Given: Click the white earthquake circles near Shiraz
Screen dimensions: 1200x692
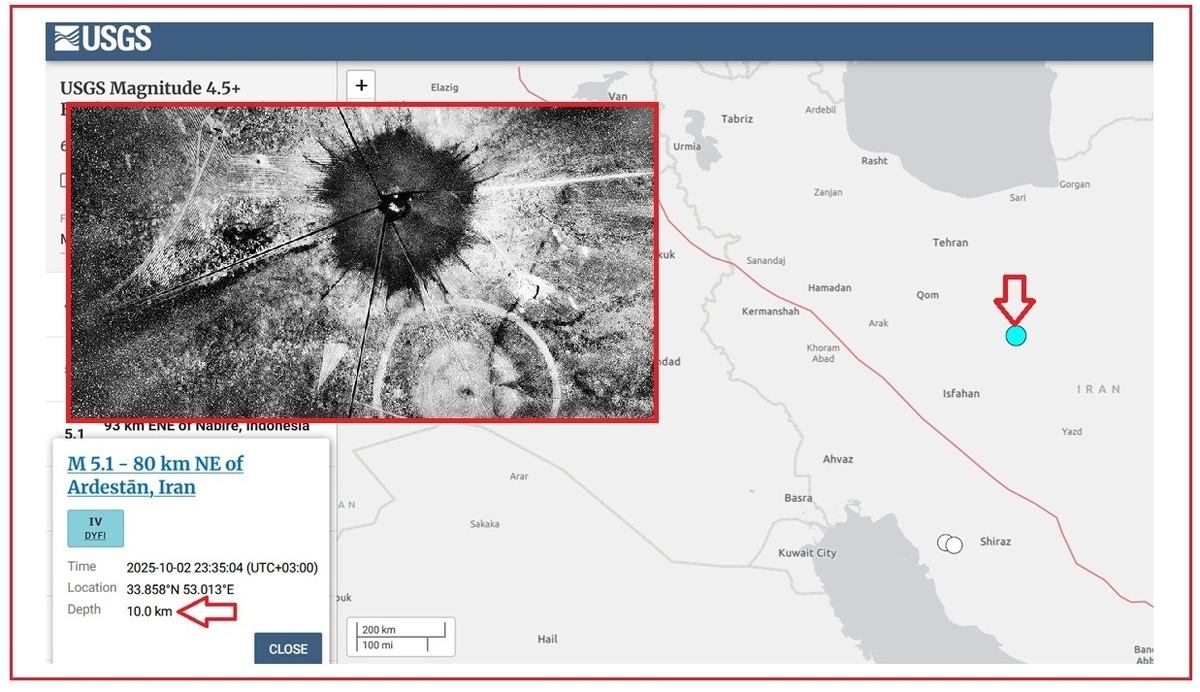Looking at the screenshot, I should click(950, 543).
